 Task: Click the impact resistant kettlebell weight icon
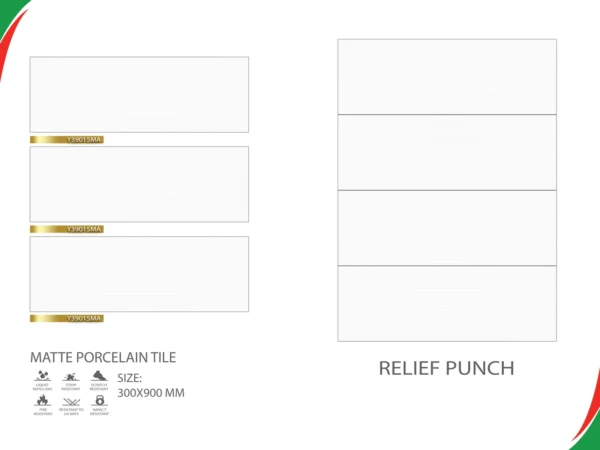tap(99, 400)
